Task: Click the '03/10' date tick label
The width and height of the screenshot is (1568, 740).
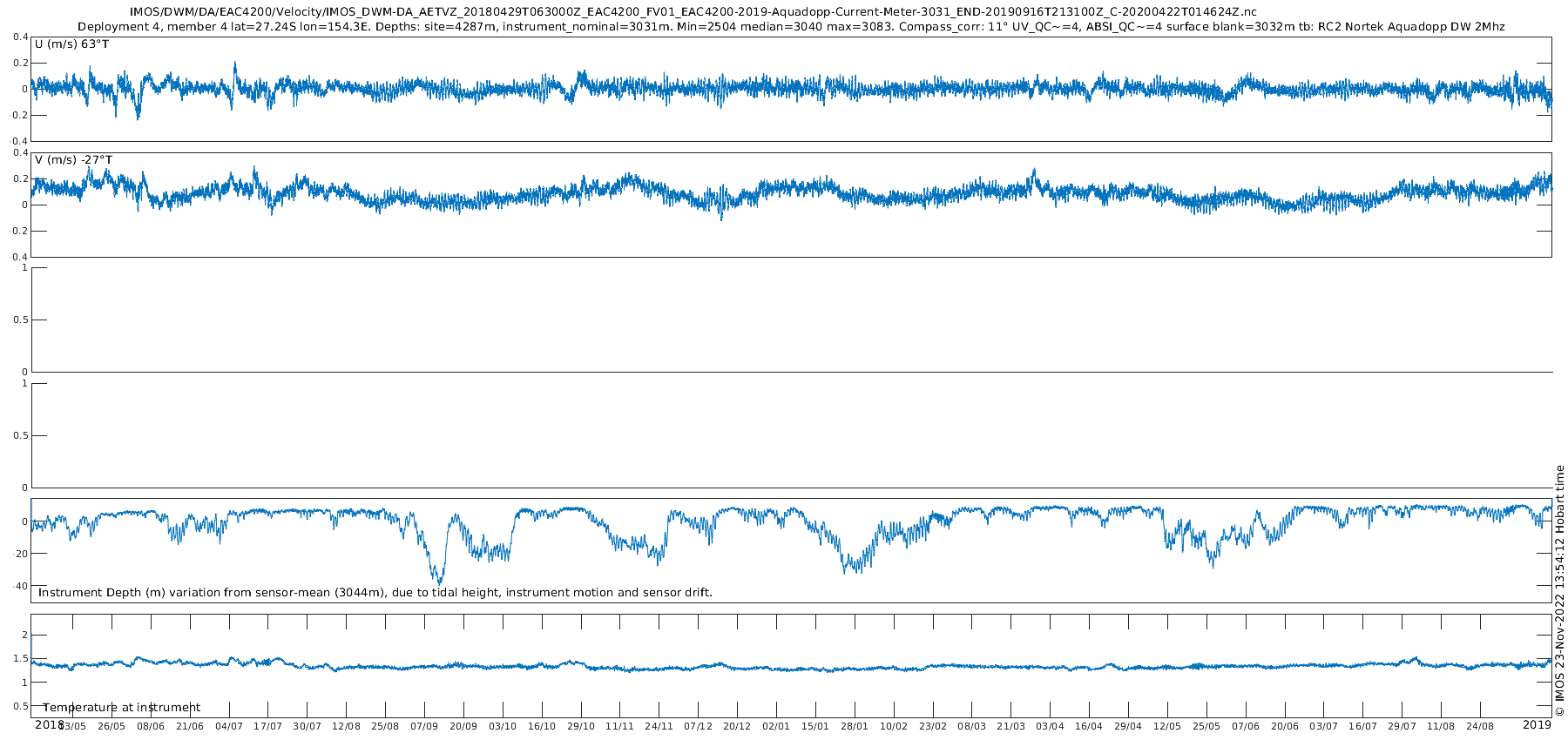Action: [x=503, y=726]
